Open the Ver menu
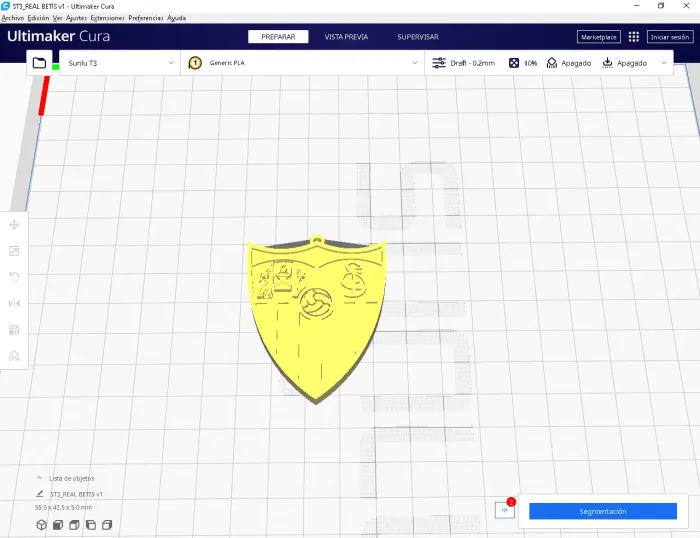The height and width of the screenshot is (538, 700). pyautogui.click(x=58, y=18)
